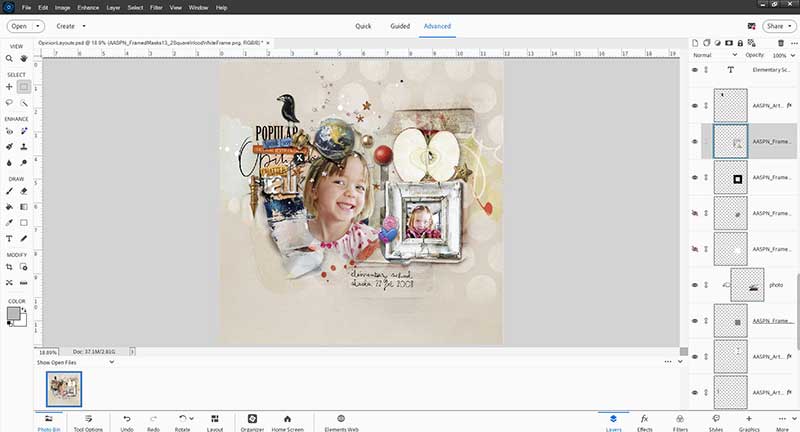Open the Open button dropdown arrow
Screen dimensions: 800x432
click(x=37, y=26)
